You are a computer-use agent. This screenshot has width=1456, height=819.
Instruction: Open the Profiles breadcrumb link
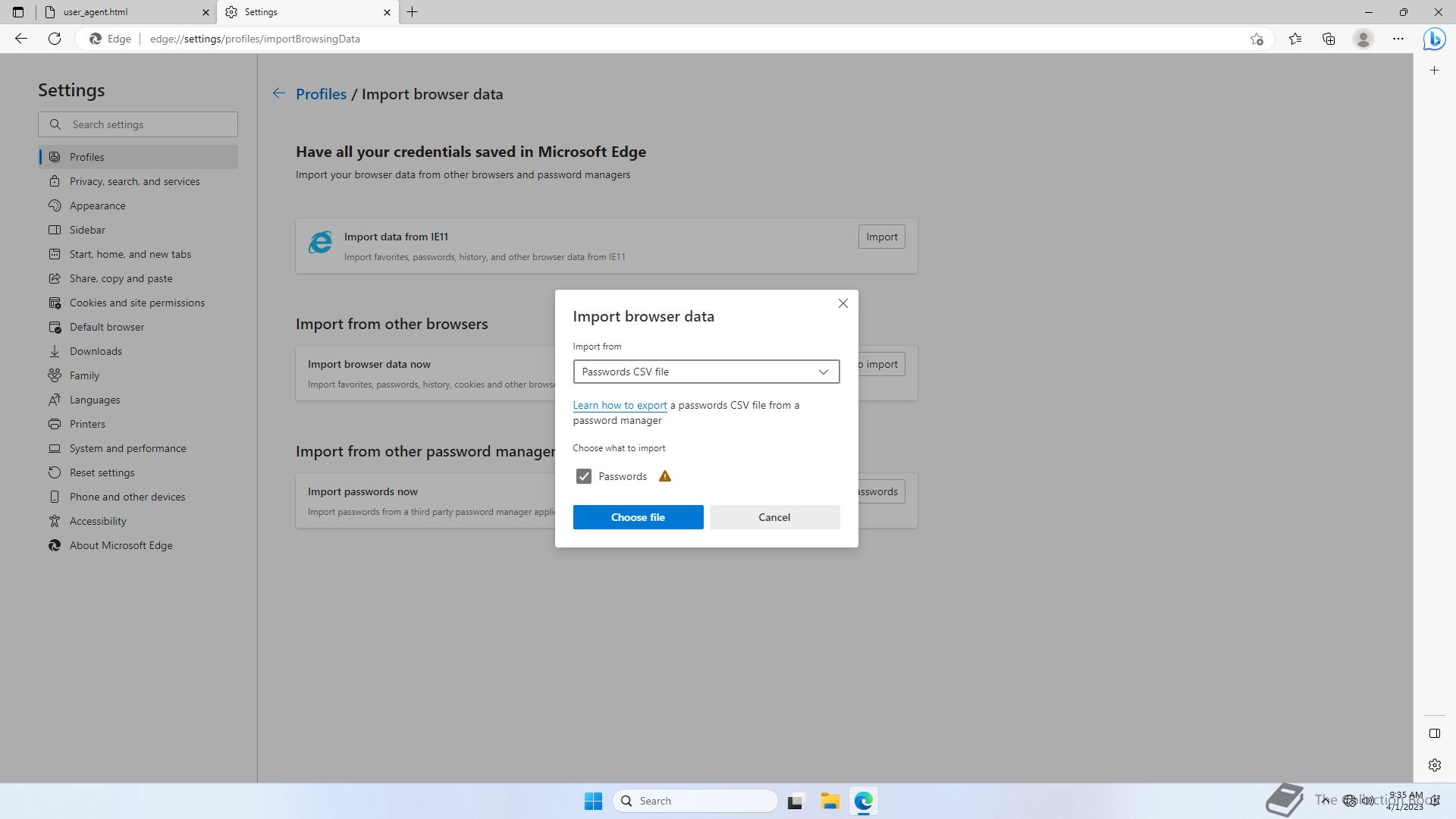321,94
